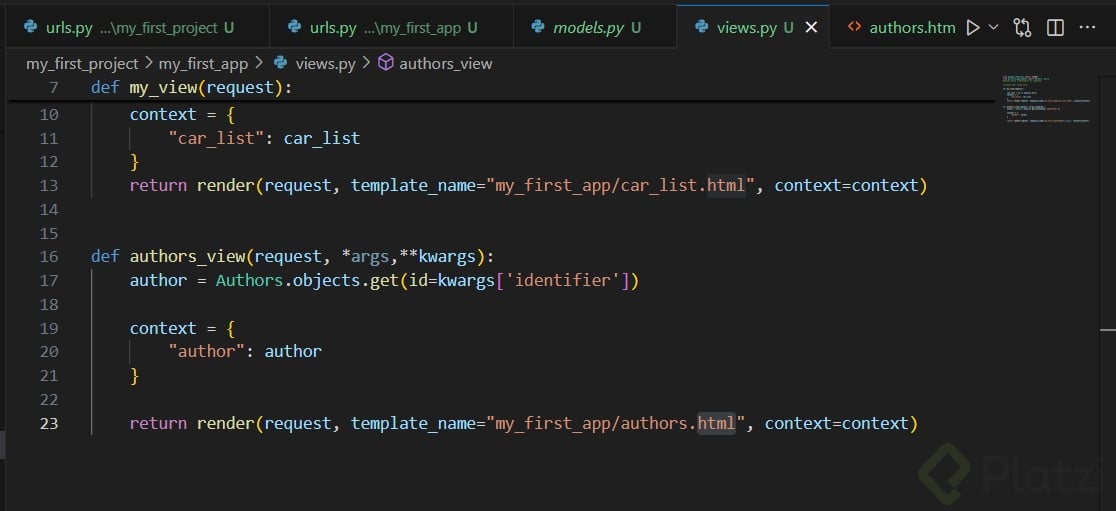1116x511 pixels.
Task: Open the Changes compare icon in the editor toolbar
Action: pyautogui.click(x=1022, y=28)
